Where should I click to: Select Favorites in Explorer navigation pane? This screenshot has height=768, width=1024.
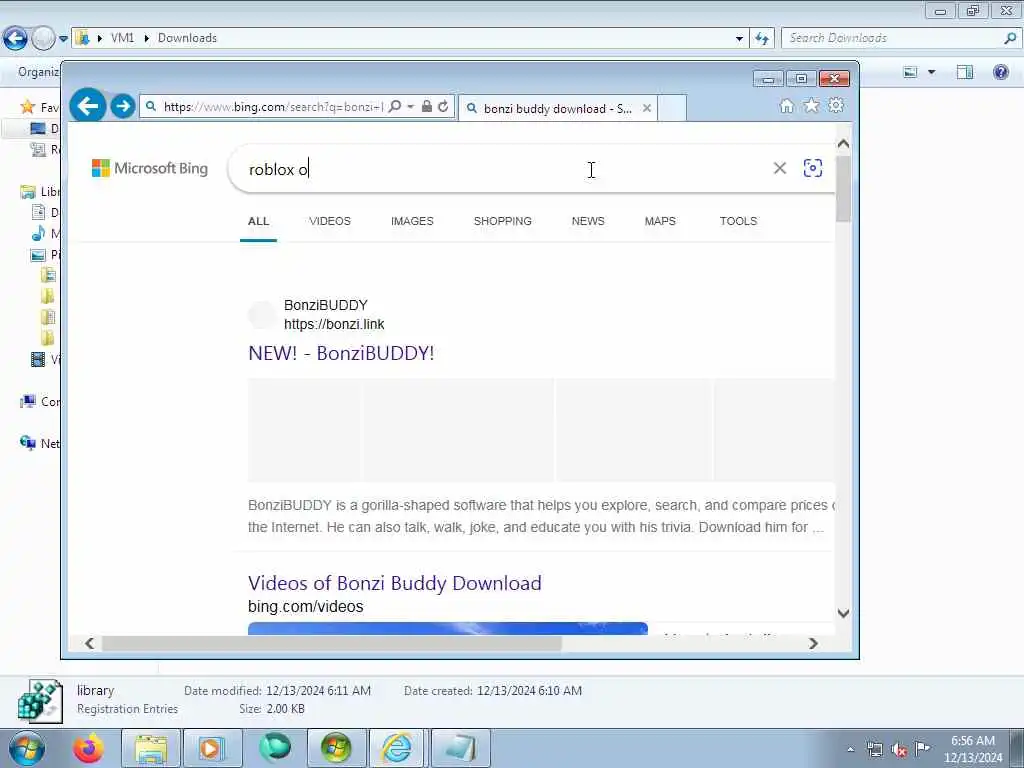(38, 106)
